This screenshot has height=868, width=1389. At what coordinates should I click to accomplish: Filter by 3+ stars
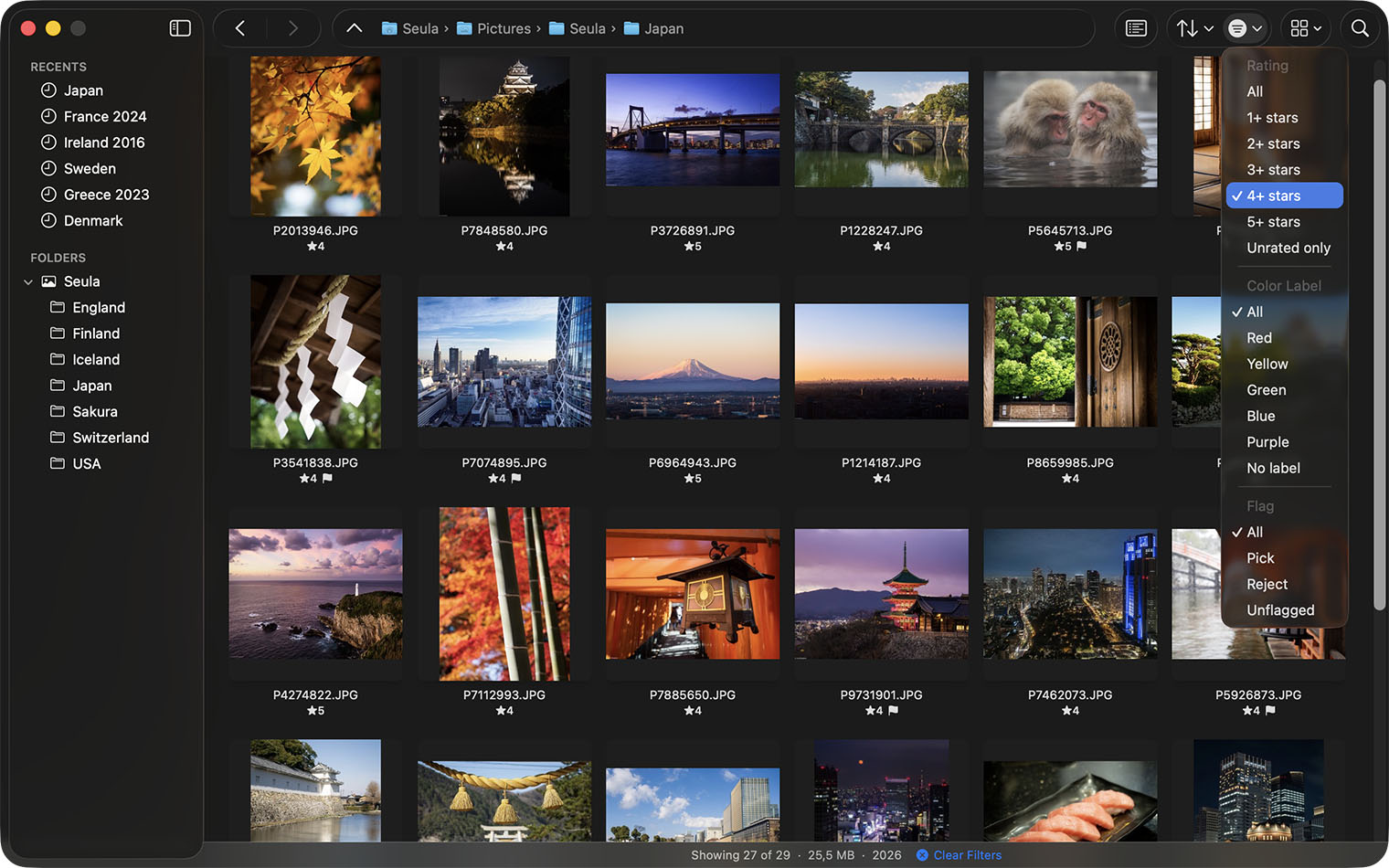(1284, 170)
